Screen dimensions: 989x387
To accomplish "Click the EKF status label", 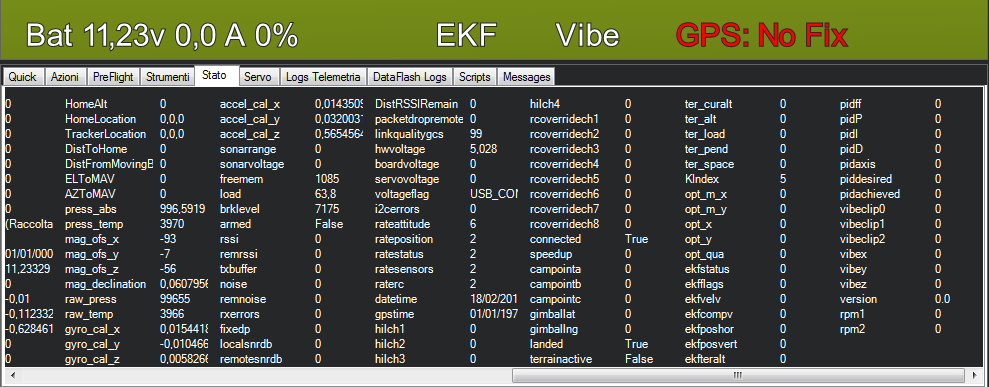I will [467, 35].
